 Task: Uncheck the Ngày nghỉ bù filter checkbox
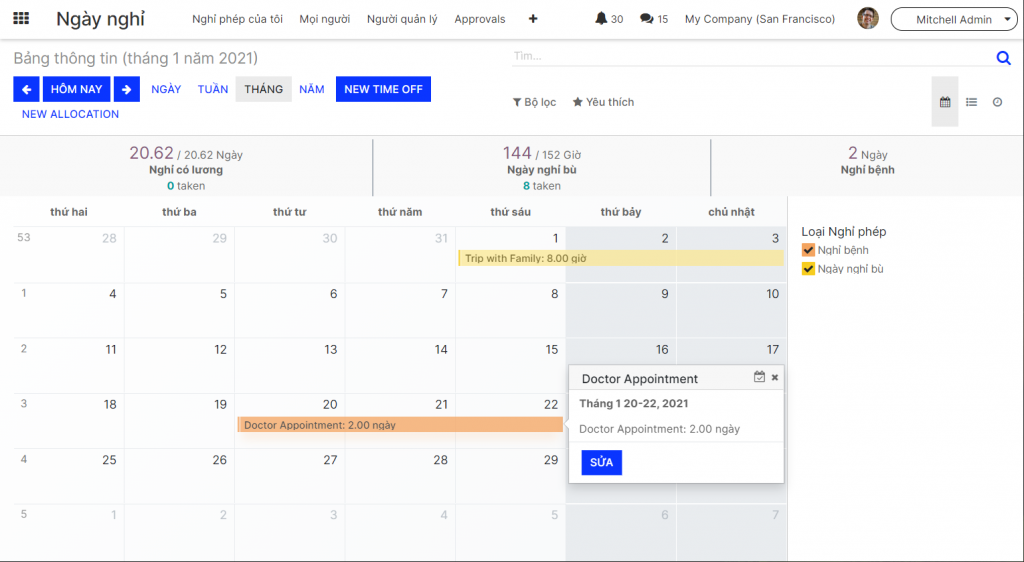(808, 269)
